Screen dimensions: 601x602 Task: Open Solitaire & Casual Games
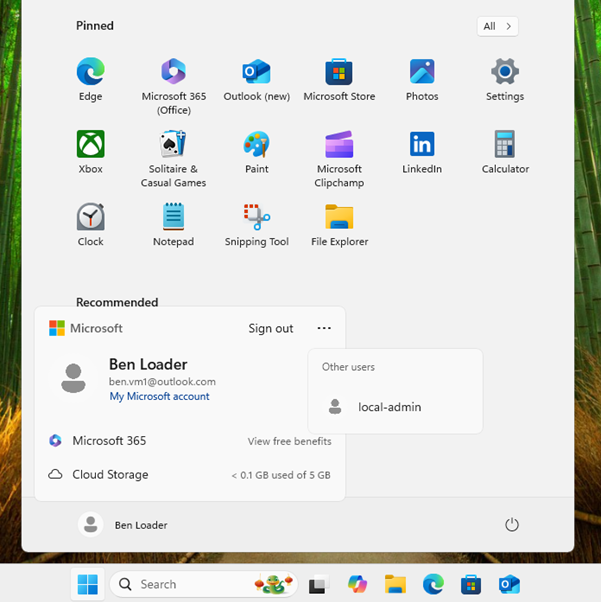(173, 159)
